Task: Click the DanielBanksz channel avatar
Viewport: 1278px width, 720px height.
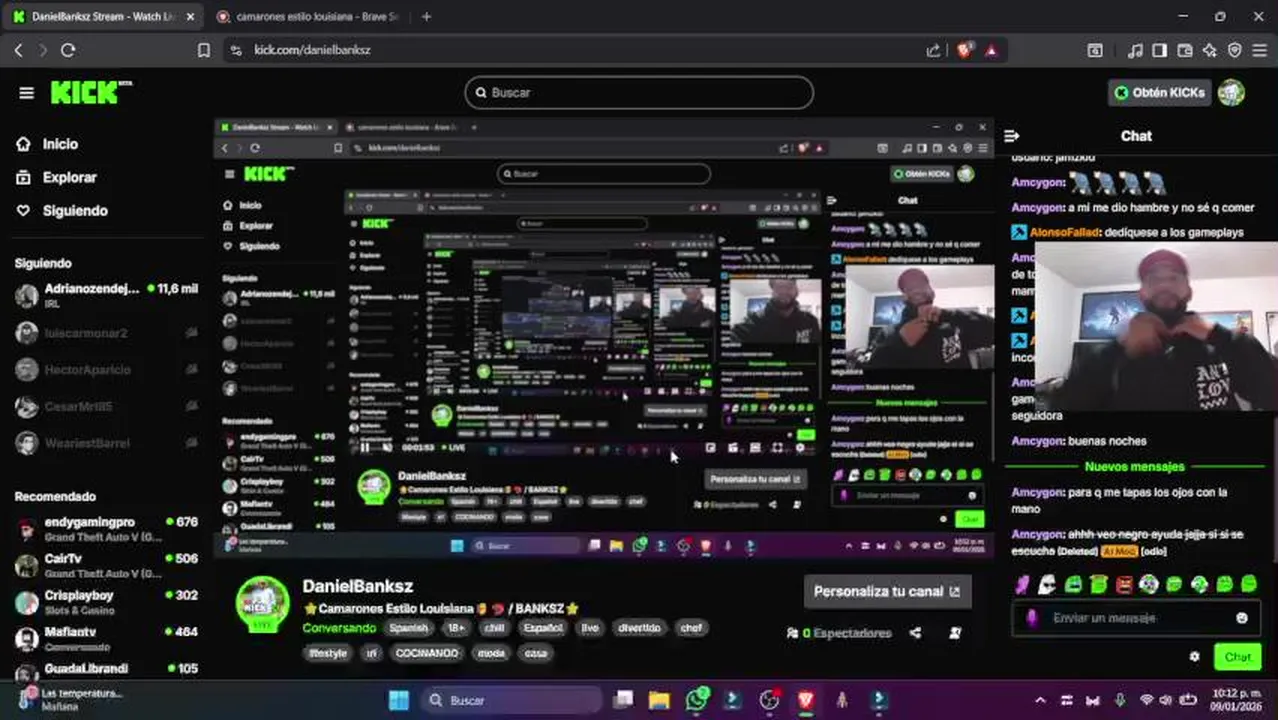Action: point(262,603)
